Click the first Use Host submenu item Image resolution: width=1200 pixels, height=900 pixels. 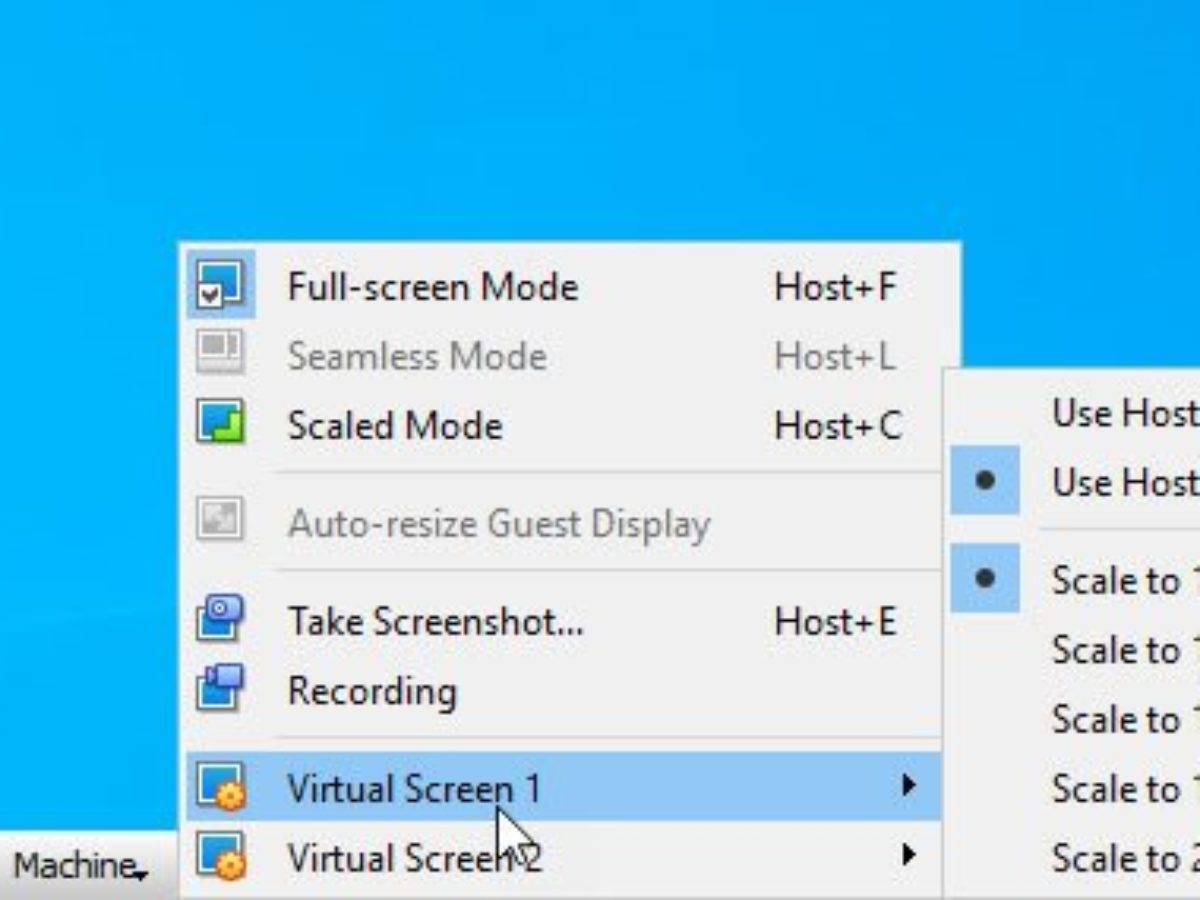[1074, 413]
